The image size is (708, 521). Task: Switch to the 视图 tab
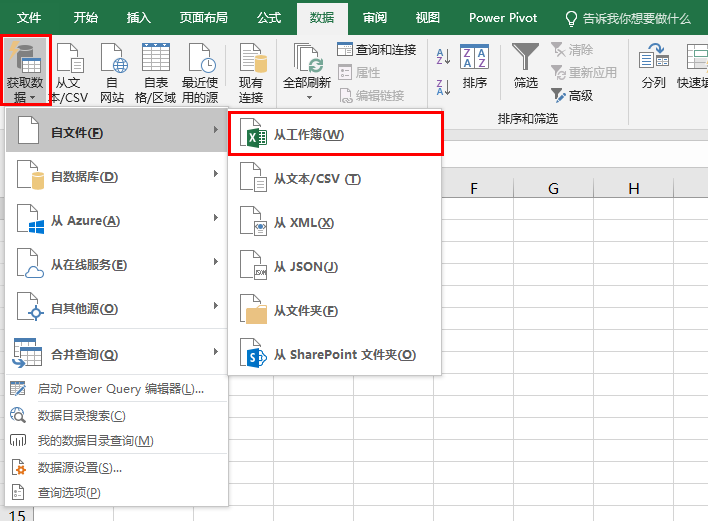428,18
